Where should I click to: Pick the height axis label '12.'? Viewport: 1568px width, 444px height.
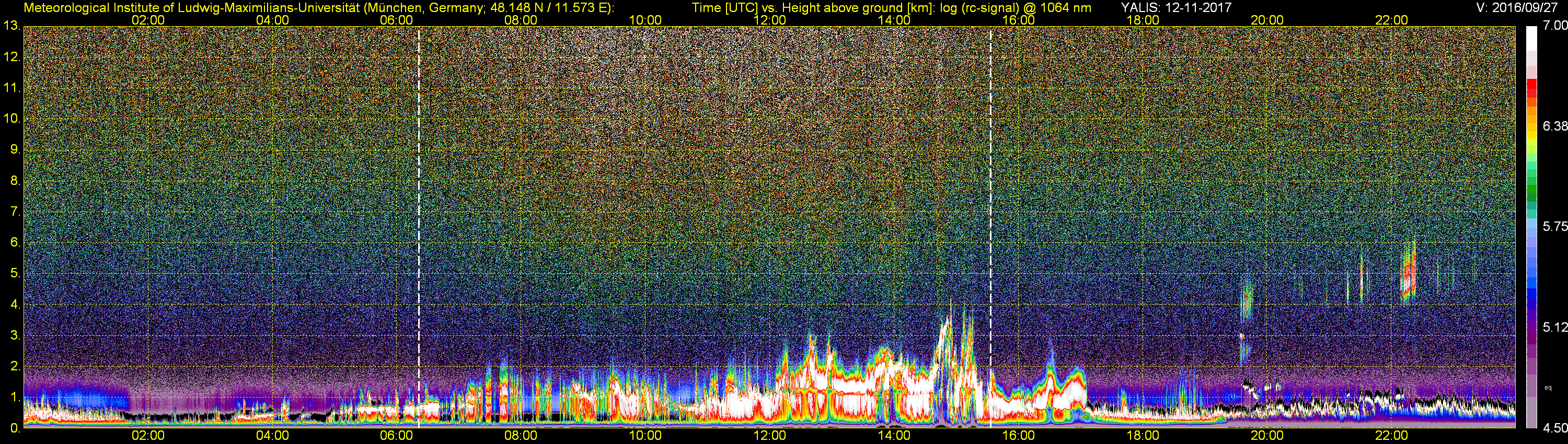point(11,56)
